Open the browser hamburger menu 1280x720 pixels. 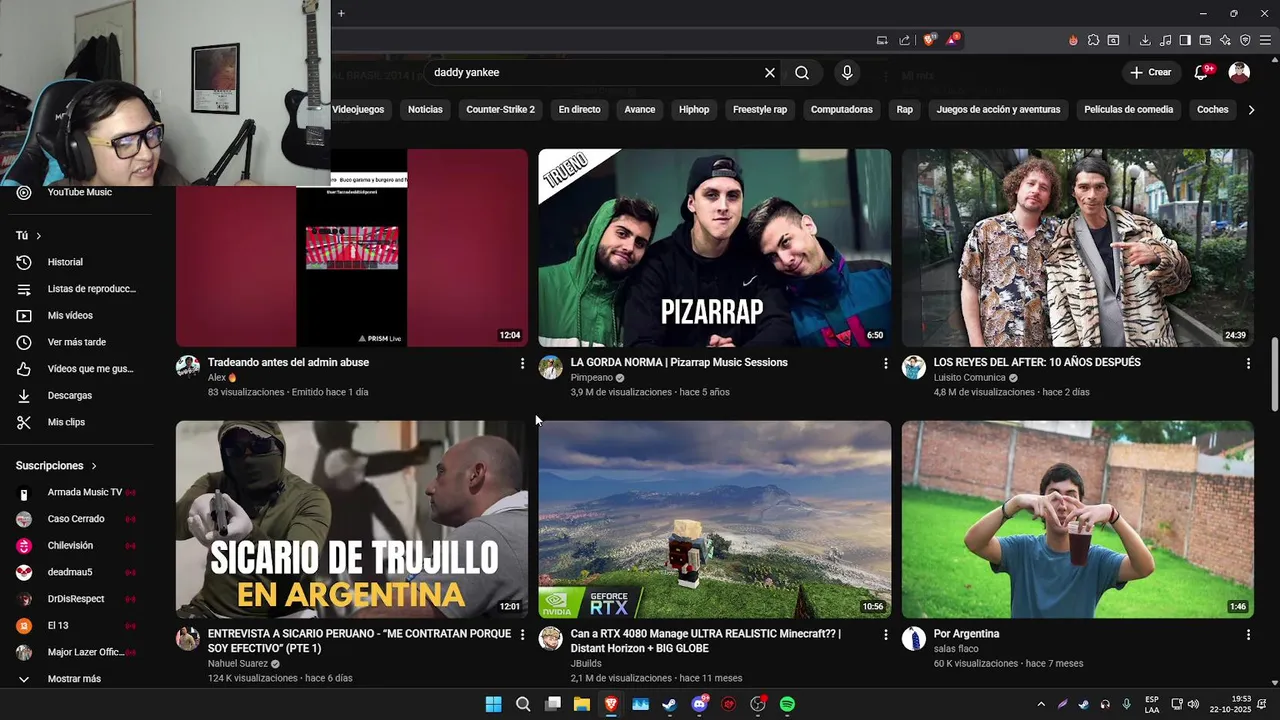[x=1265, y=40]
